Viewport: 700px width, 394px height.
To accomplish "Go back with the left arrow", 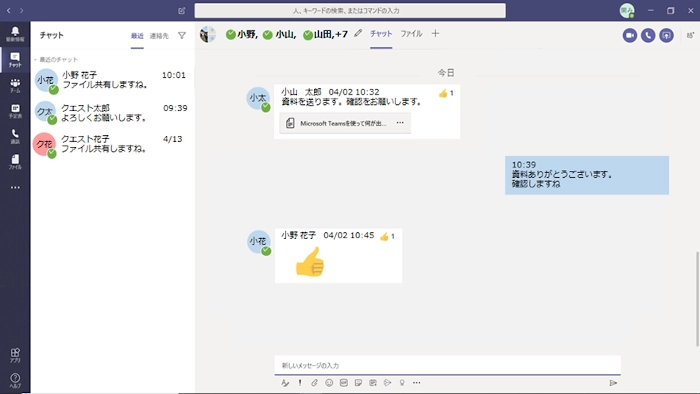I will (x=8, y=10).
